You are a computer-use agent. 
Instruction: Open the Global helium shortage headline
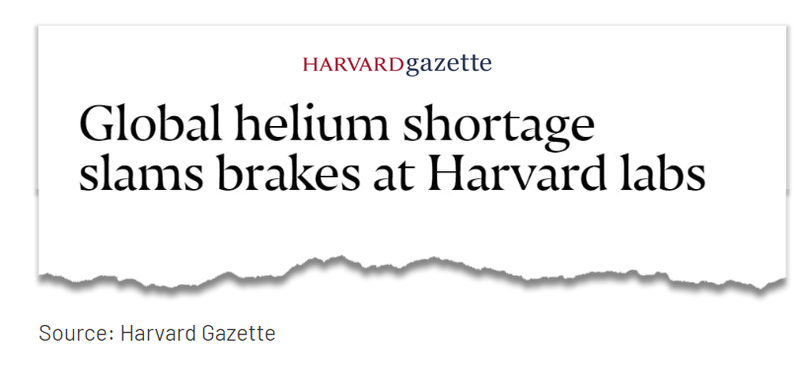[x=392, y=149]
